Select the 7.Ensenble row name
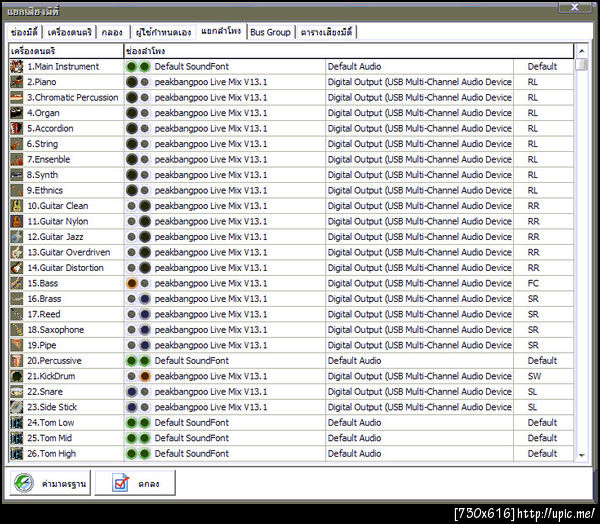 49,160
